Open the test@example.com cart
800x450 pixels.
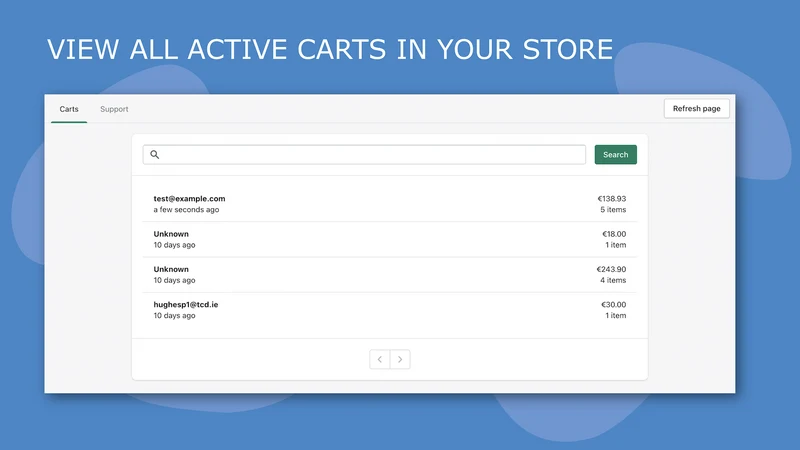390,204
